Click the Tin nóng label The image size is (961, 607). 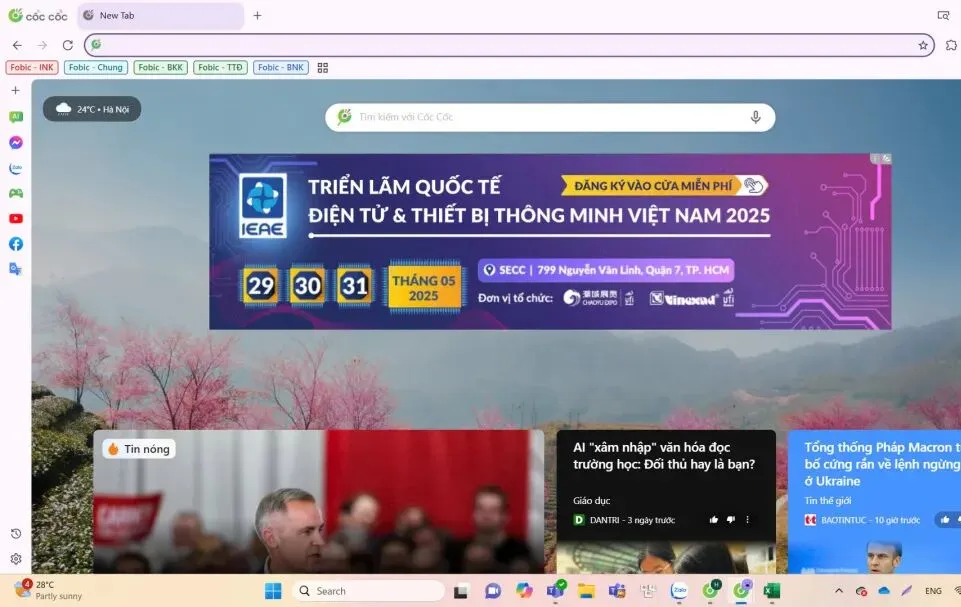[x=139, y=449]
